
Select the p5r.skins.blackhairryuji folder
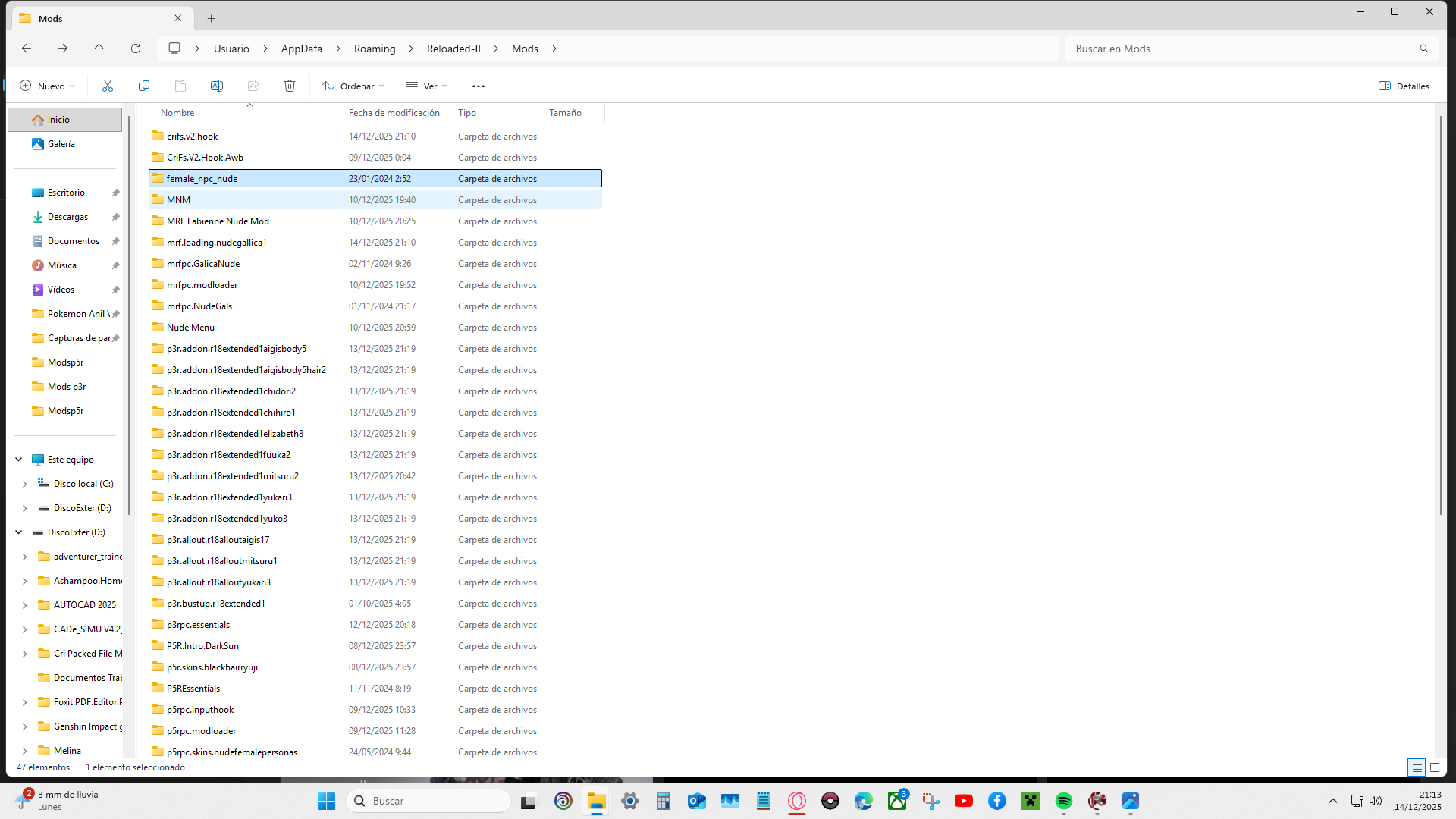pyautogui.click(x=375, y=667)
